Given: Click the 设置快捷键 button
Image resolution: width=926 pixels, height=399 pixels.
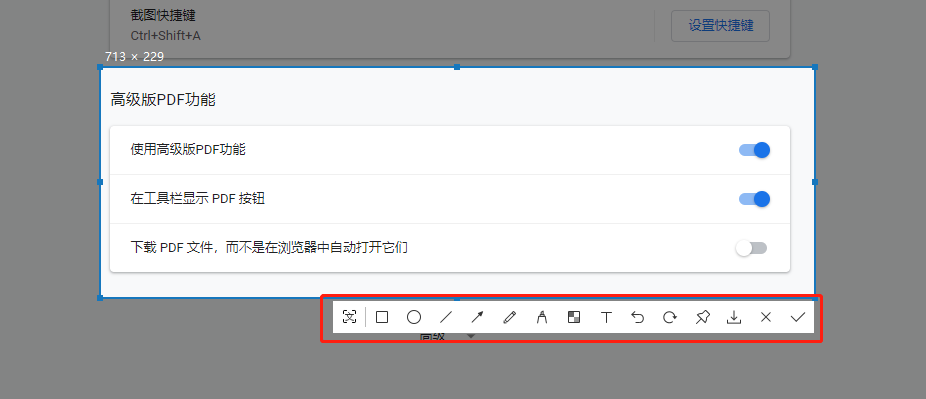Looking at the screenshot, I should click(x=720, y=26).
